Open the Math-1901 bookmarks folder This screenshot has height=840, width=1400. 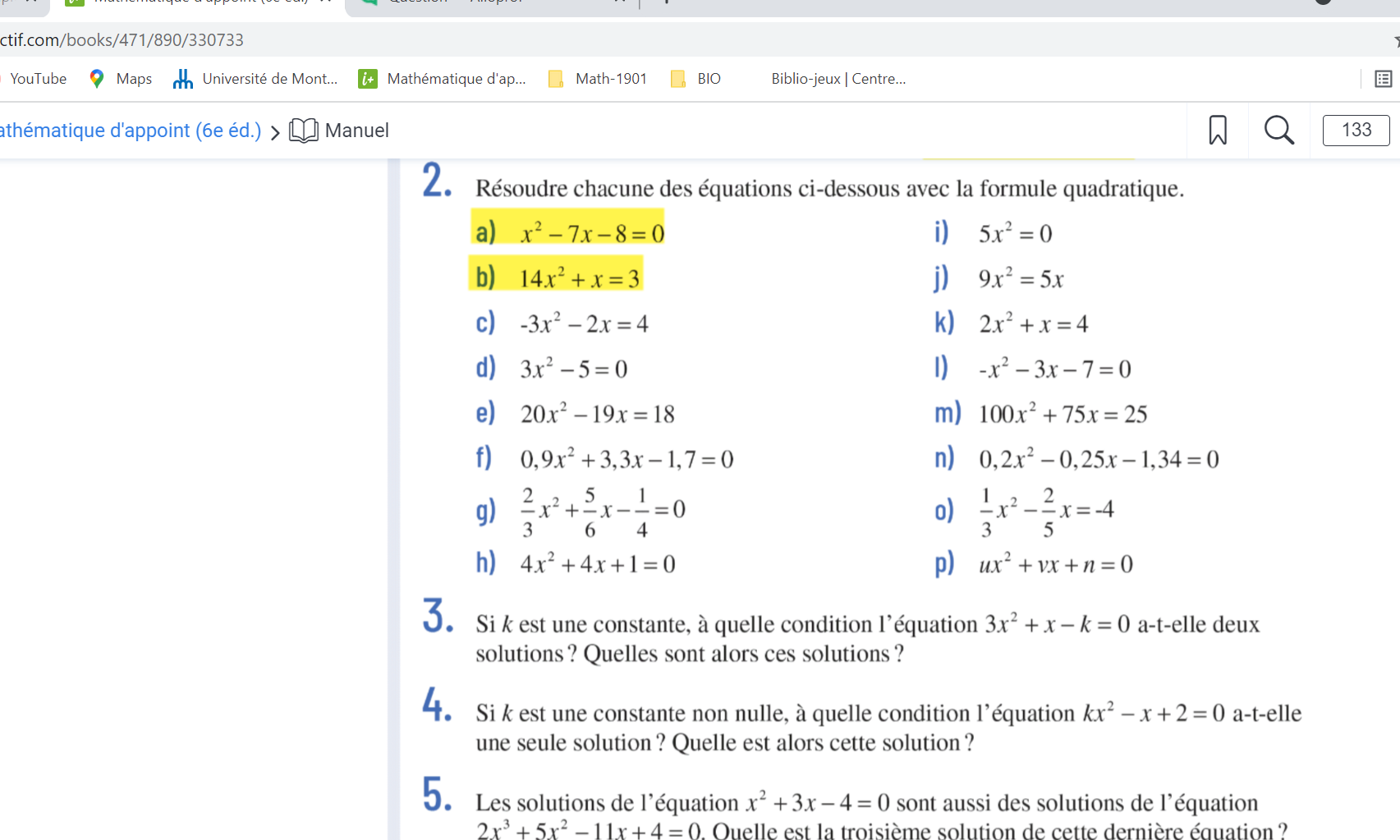598,79
